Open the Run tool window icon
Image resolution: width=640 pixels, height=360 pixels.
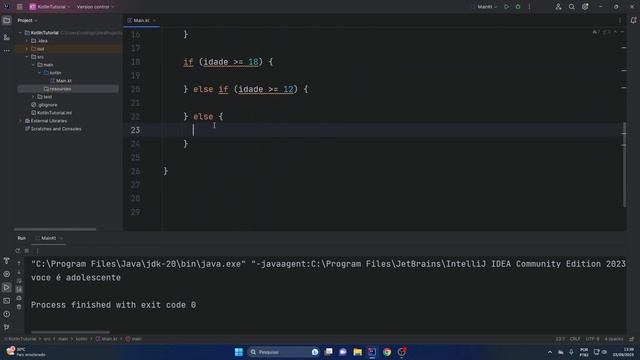(7, 287)
